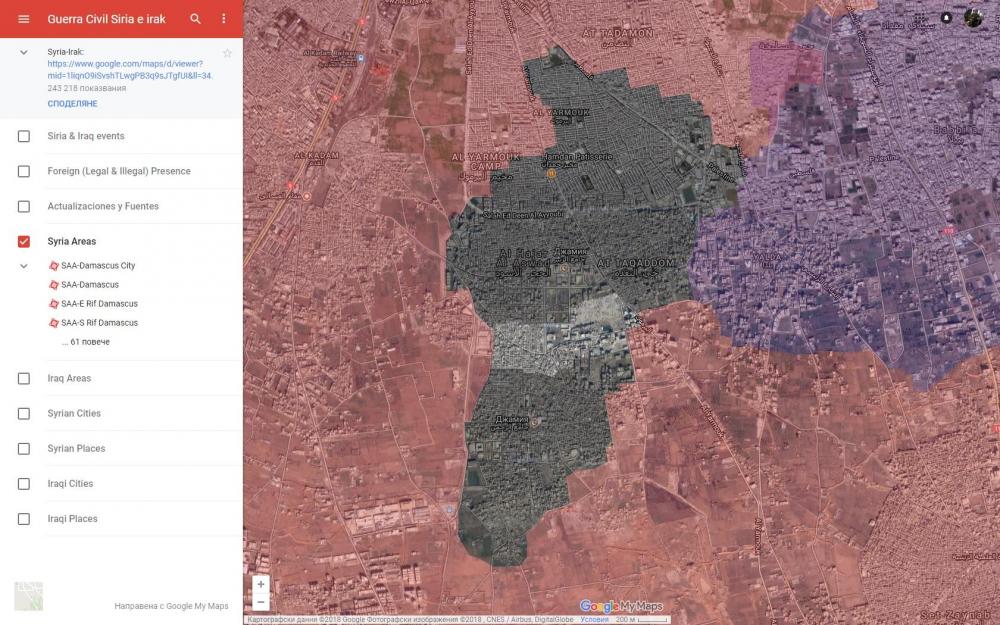Star this map with the star icon

(x=227, y=53)
